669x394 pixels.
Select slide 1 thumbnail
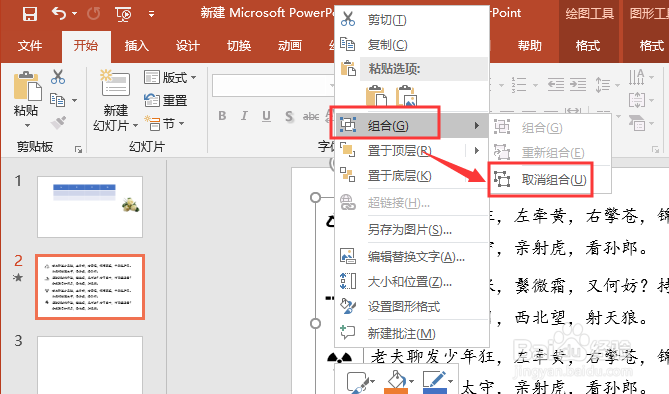click(90, 207)
